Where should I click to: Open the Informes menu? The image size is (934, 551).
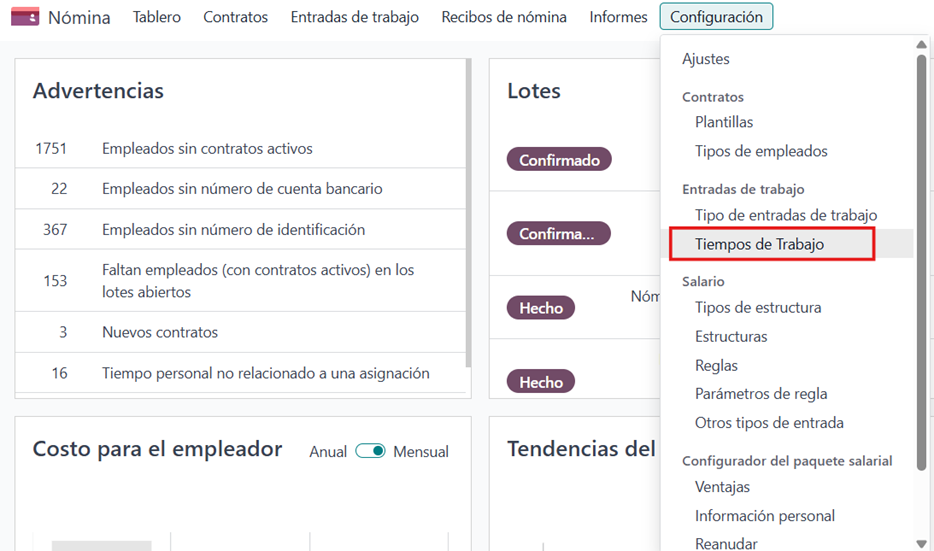click(618, 17)
